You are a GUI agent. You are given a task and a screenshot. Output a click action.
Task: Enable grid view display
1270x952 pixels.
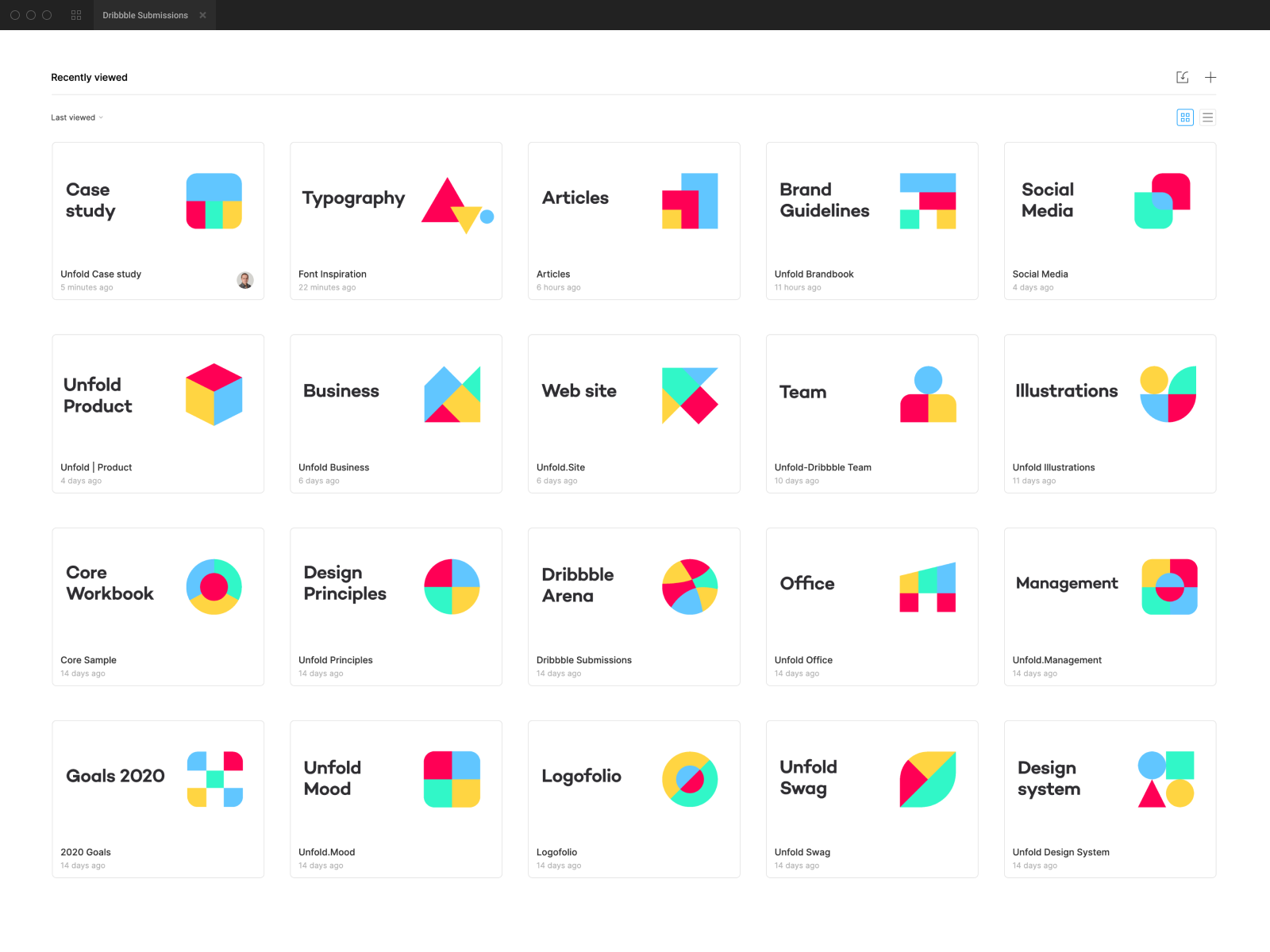coord(1185,117)
